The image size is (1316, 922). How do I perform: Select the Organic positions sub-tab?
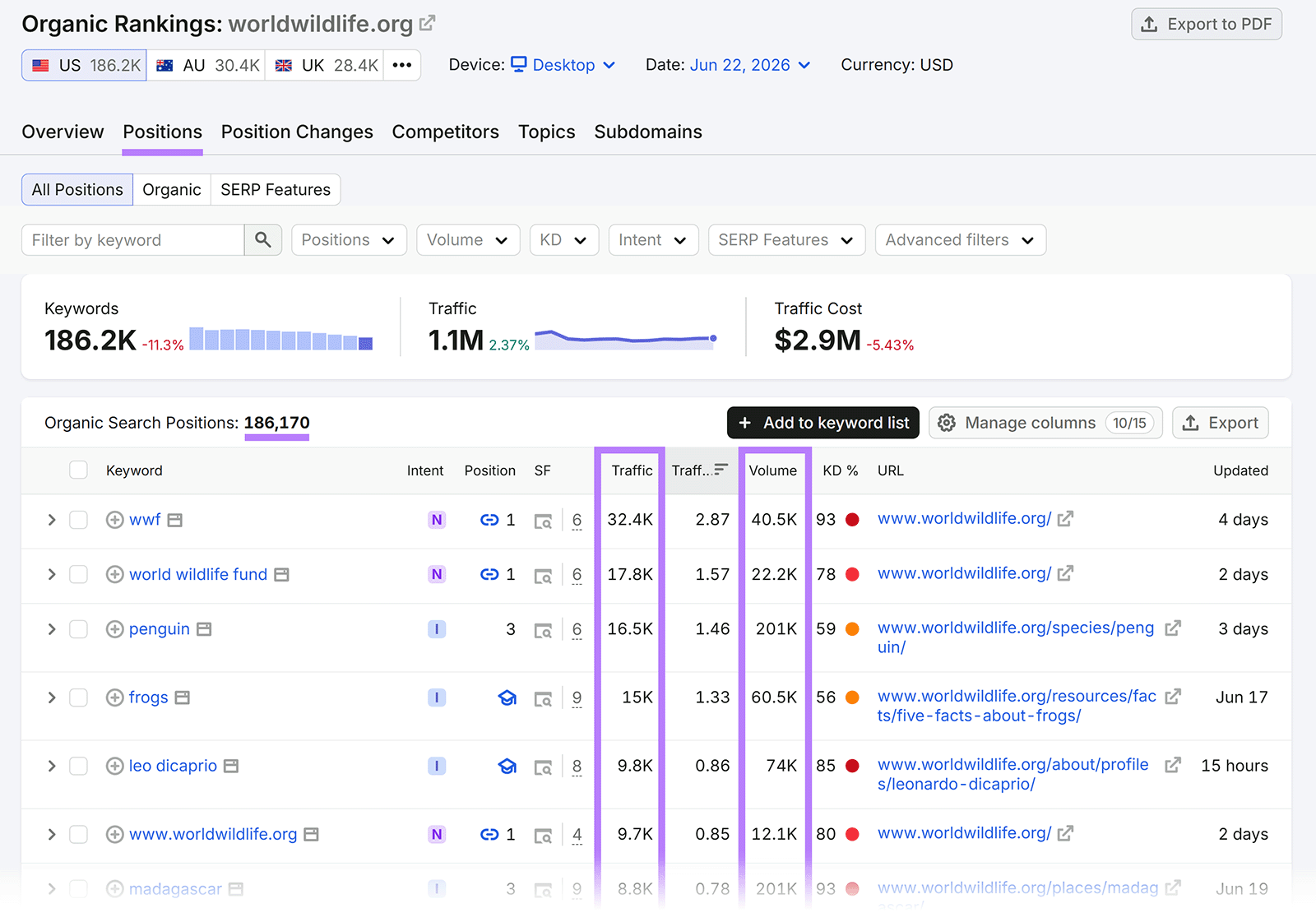pos(171,190)
